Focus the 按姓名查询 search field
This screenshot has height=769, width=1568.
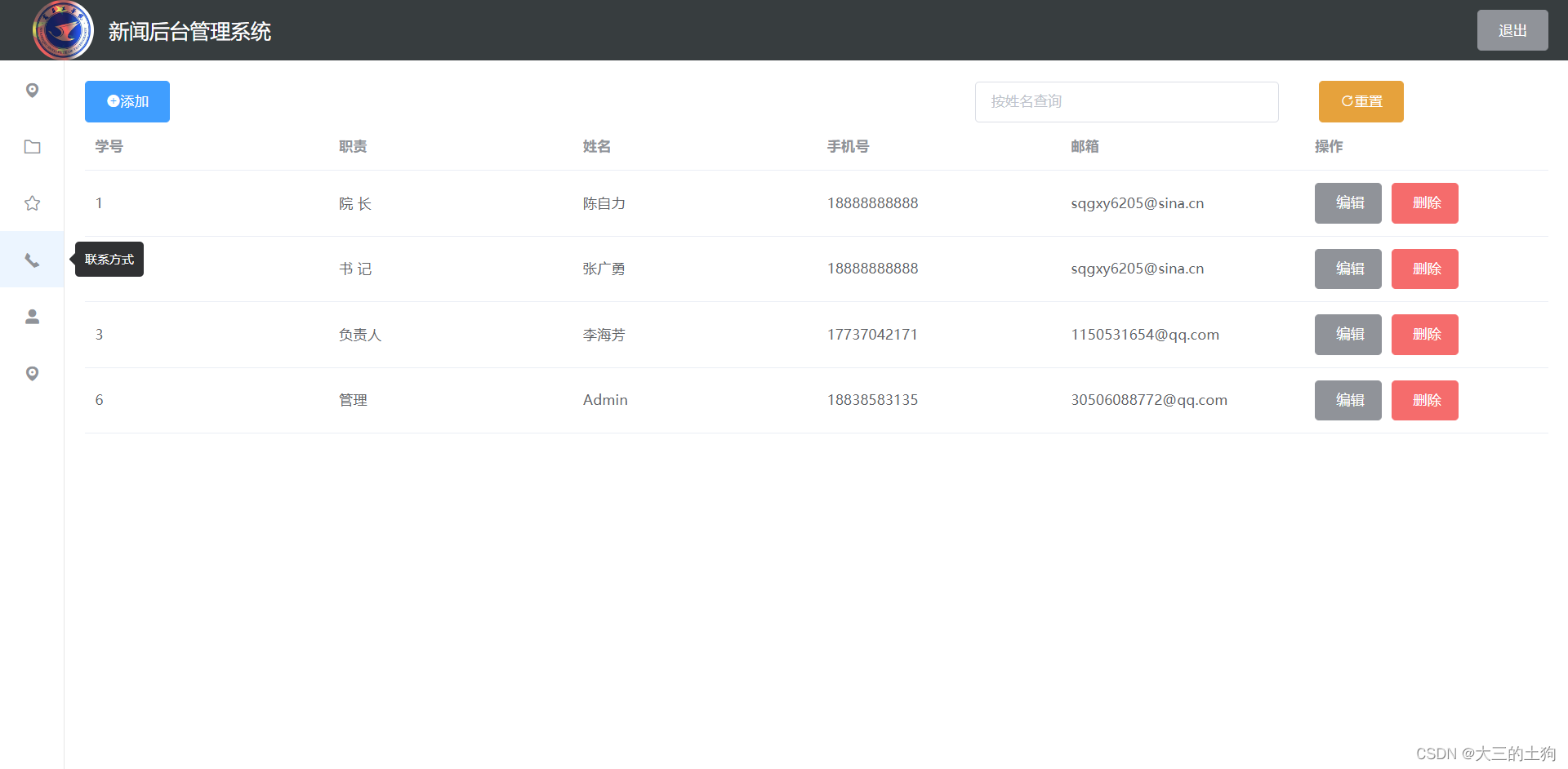(1127, 102)
